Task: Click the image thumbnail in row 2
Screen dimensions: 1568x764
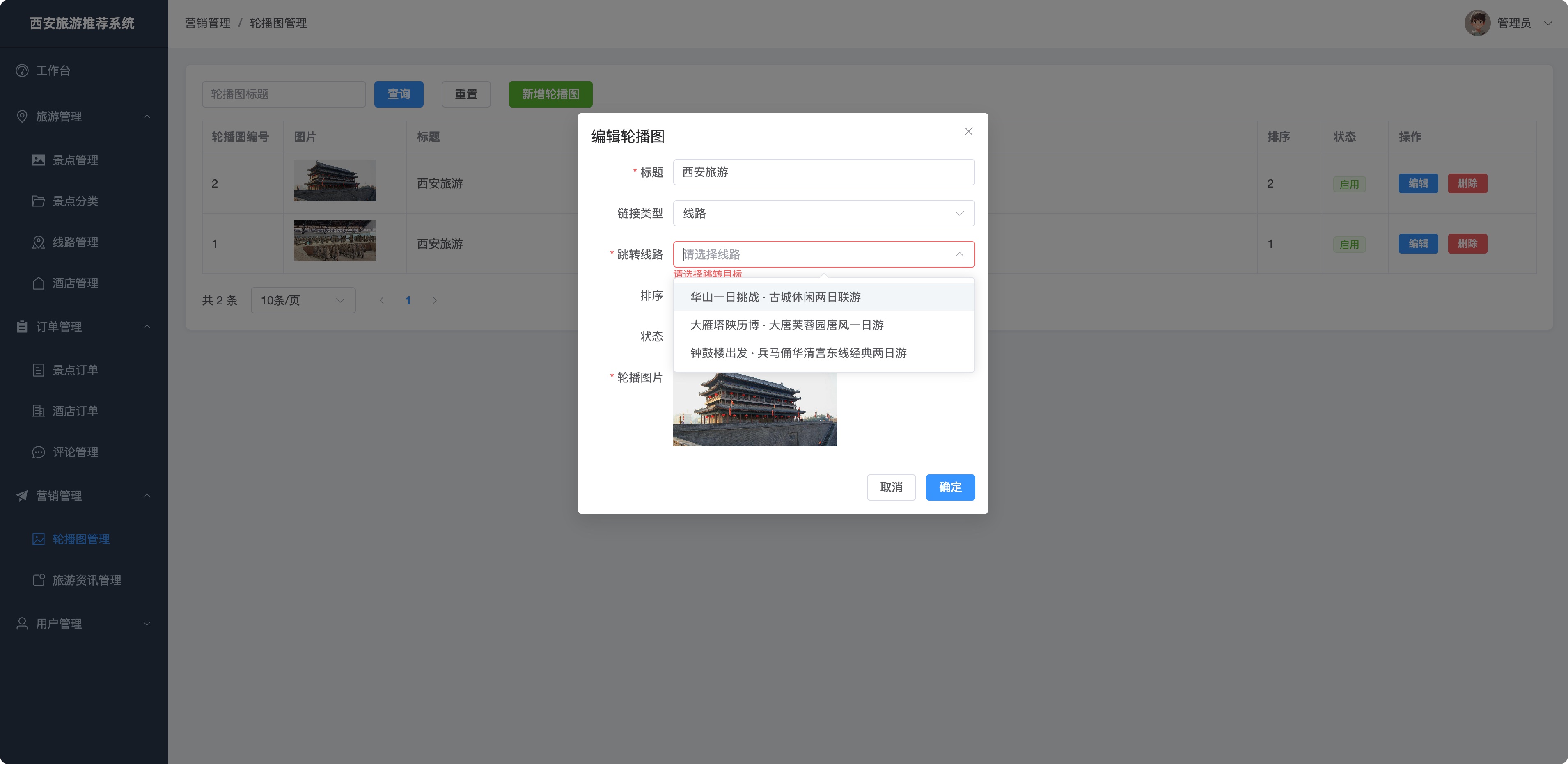Action: pos(335,181)
